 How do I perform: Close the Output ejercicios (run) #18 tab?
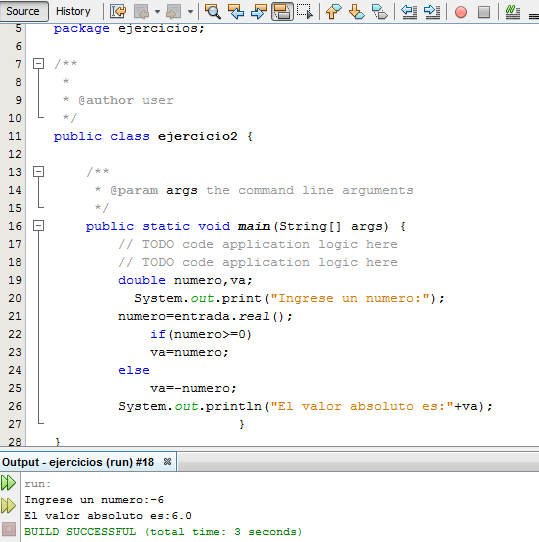point(167,461)
